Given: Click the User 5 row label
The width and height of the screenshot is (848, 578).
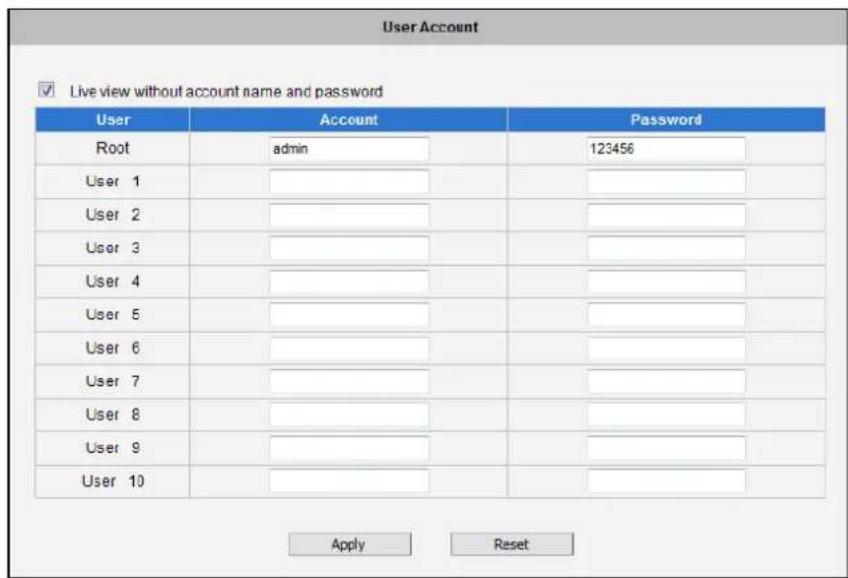Looking at the screenshot, I should [x=112, y=314].
